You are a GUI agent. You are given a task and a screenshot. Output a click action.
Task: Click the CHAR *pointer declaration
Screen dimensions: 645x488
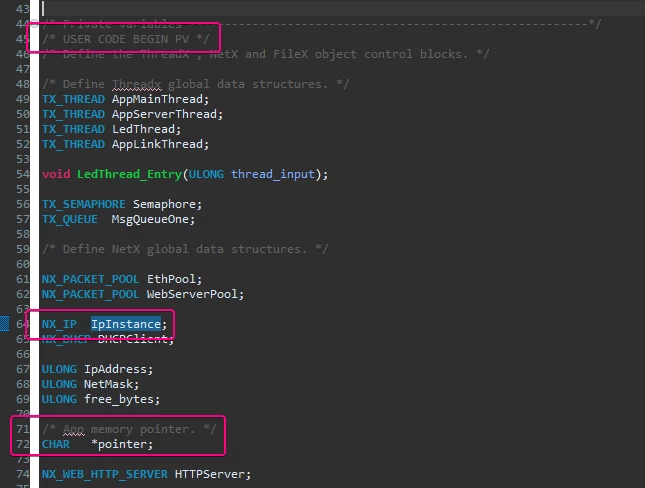point(97,444)
